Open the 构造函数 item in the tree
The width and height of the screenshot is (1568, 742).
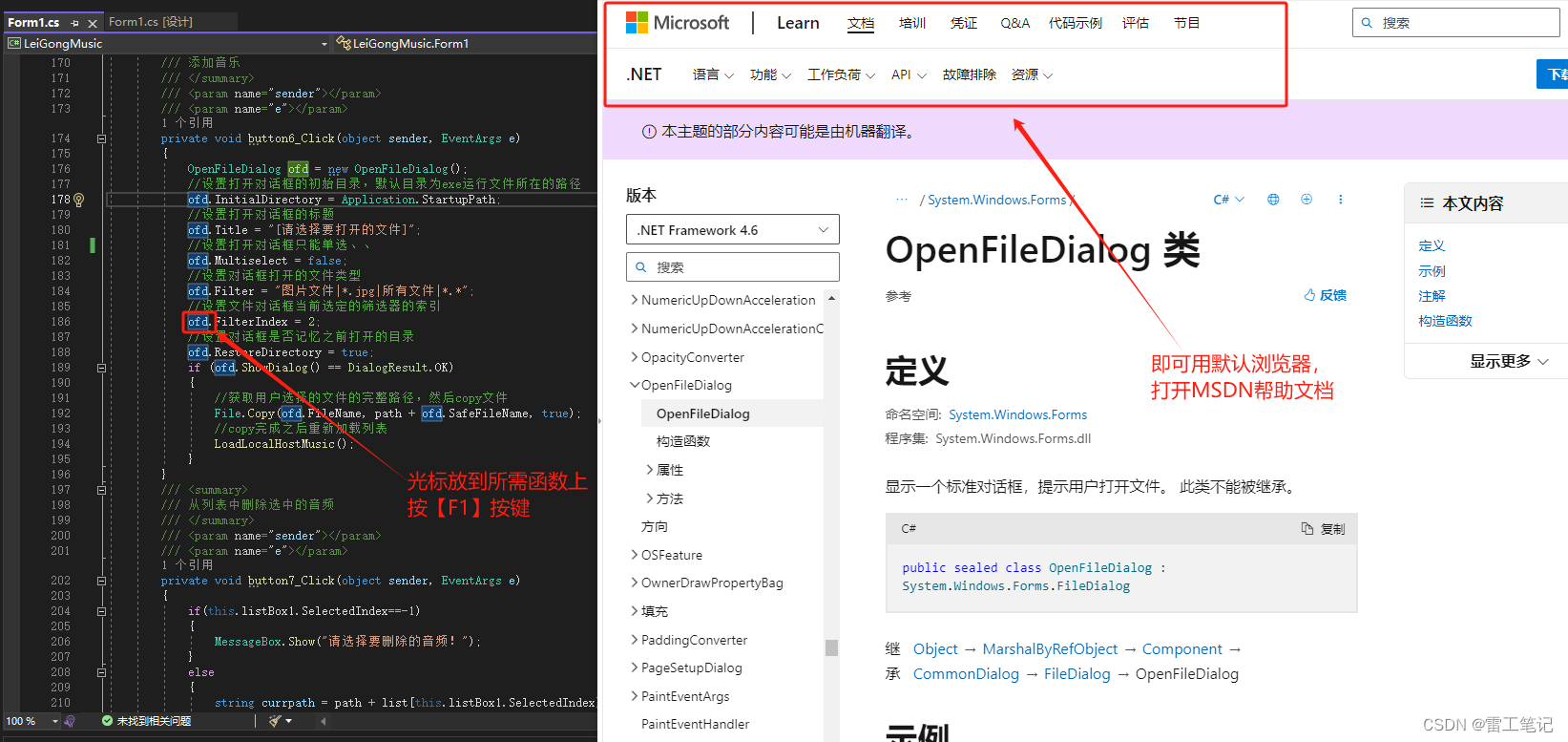[683, 441]
